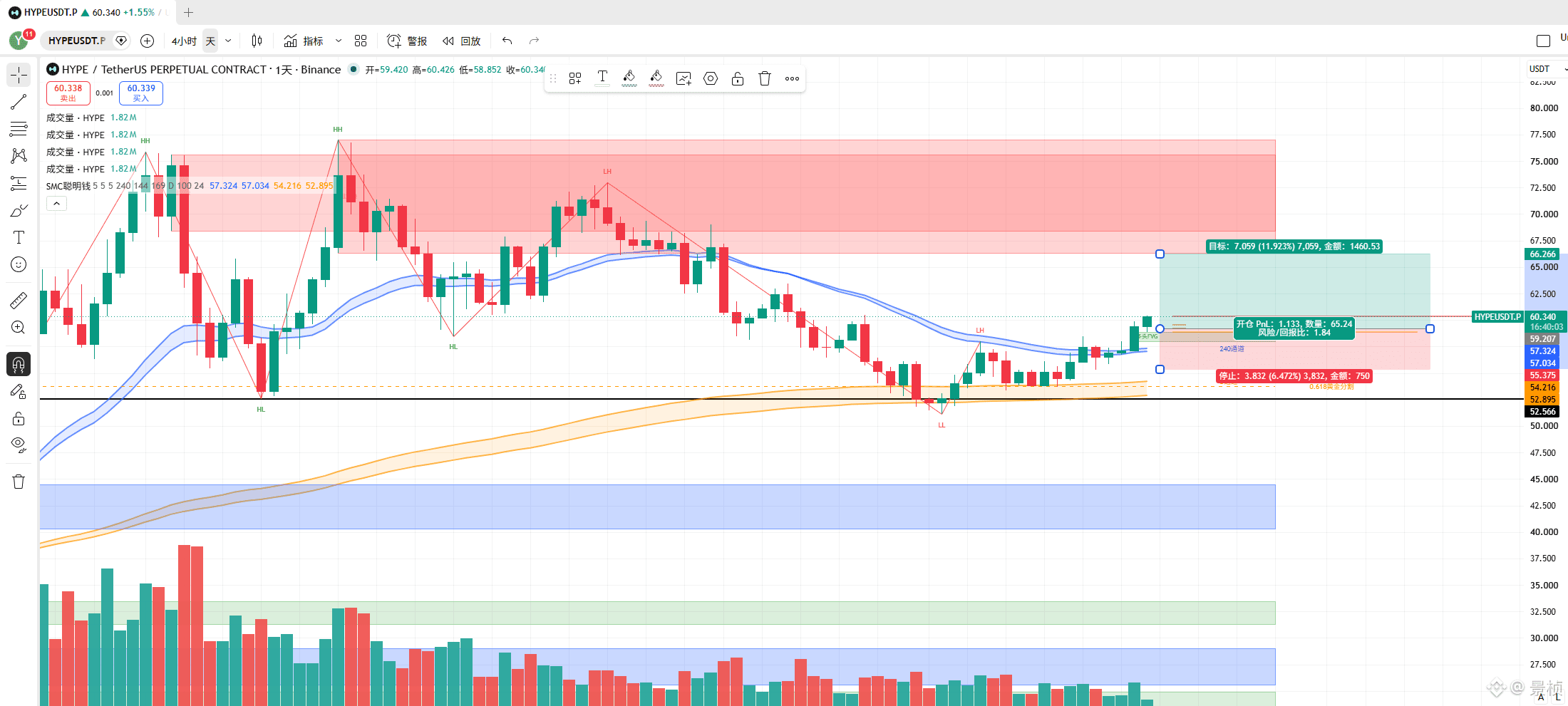The height and width of the screenshot is (706, 1568).
Task: Select the crosshair cursor tool
Action: click(x=19, y=75)
